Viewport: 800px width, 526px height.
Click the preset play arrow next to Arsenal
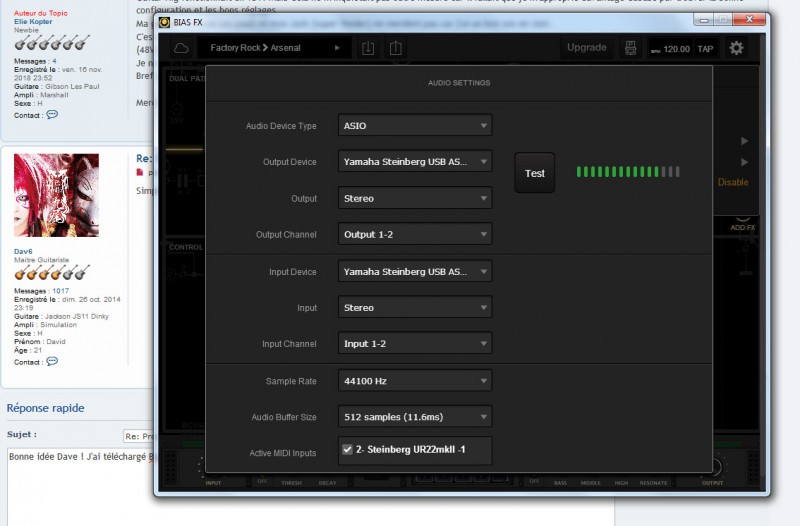337,48
